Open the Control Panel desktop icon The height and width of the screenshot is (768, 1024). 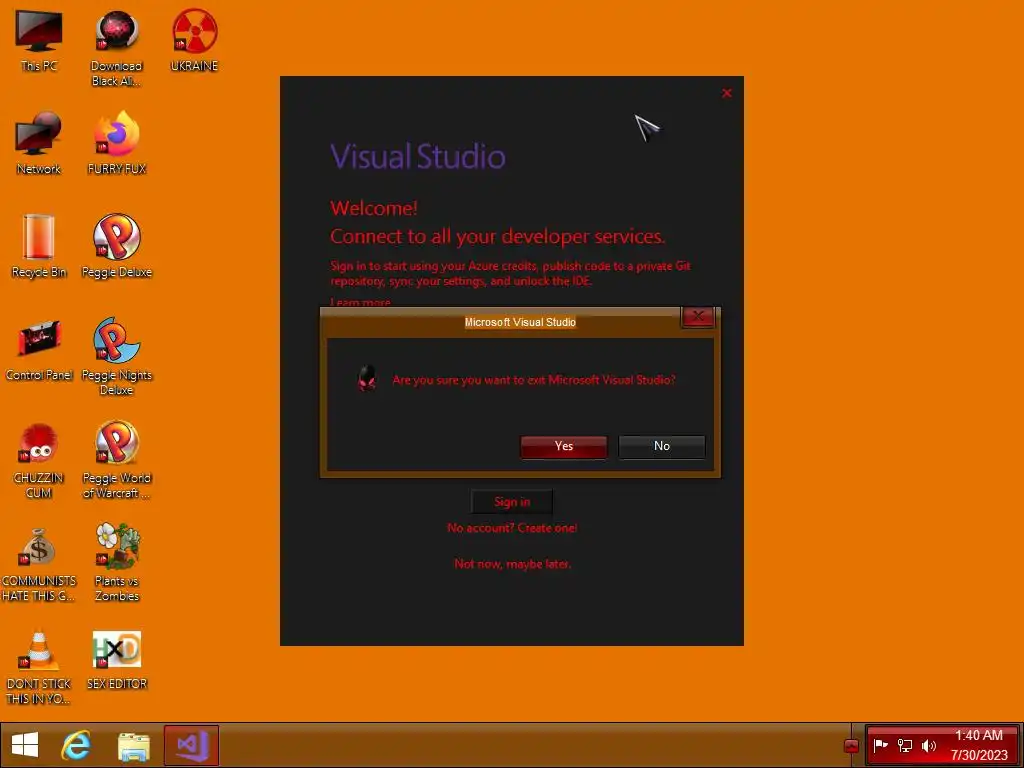click(39, 350)
